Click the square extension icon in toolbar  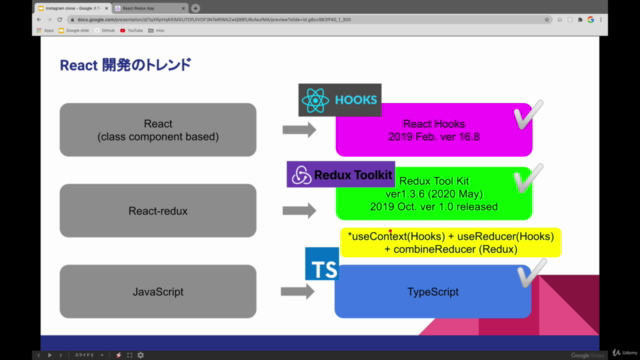point(570,20)
